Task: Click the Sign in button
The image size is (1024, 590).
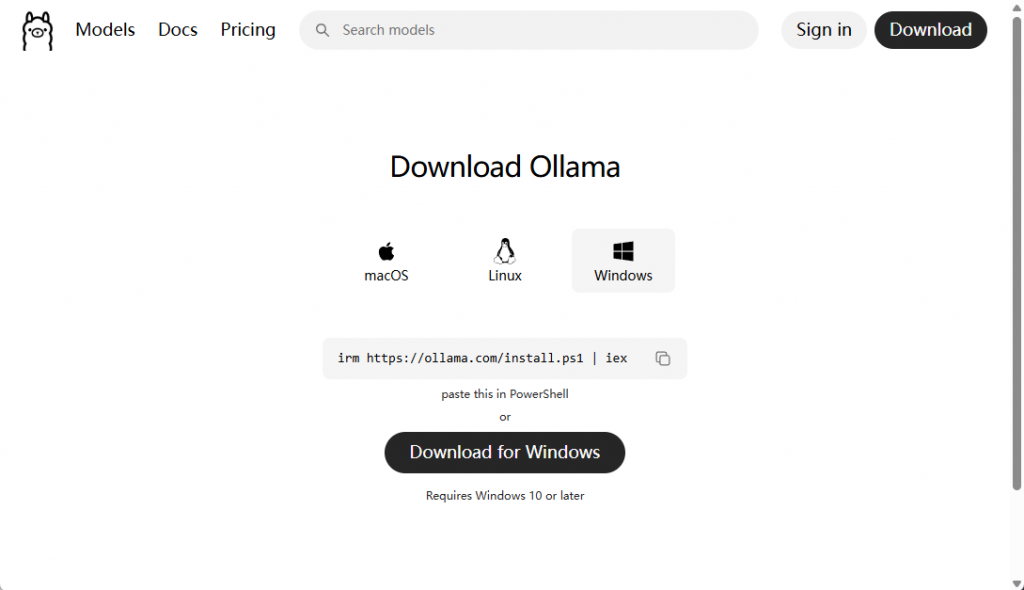Action: click(824, 30)
